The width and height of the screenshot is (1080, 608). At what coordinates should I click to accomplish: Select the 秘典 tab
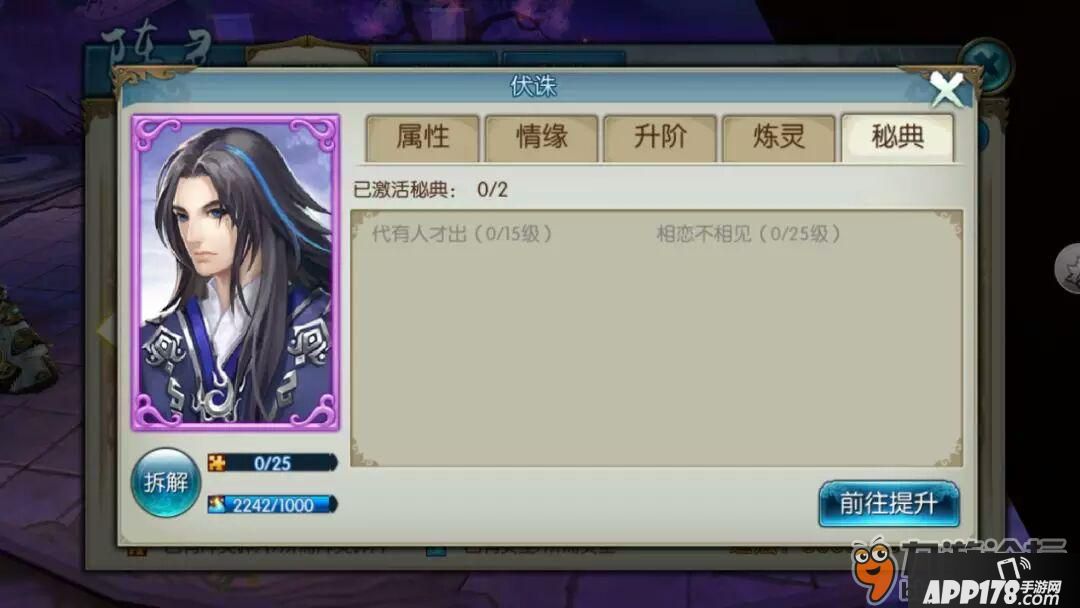(897, 138)
